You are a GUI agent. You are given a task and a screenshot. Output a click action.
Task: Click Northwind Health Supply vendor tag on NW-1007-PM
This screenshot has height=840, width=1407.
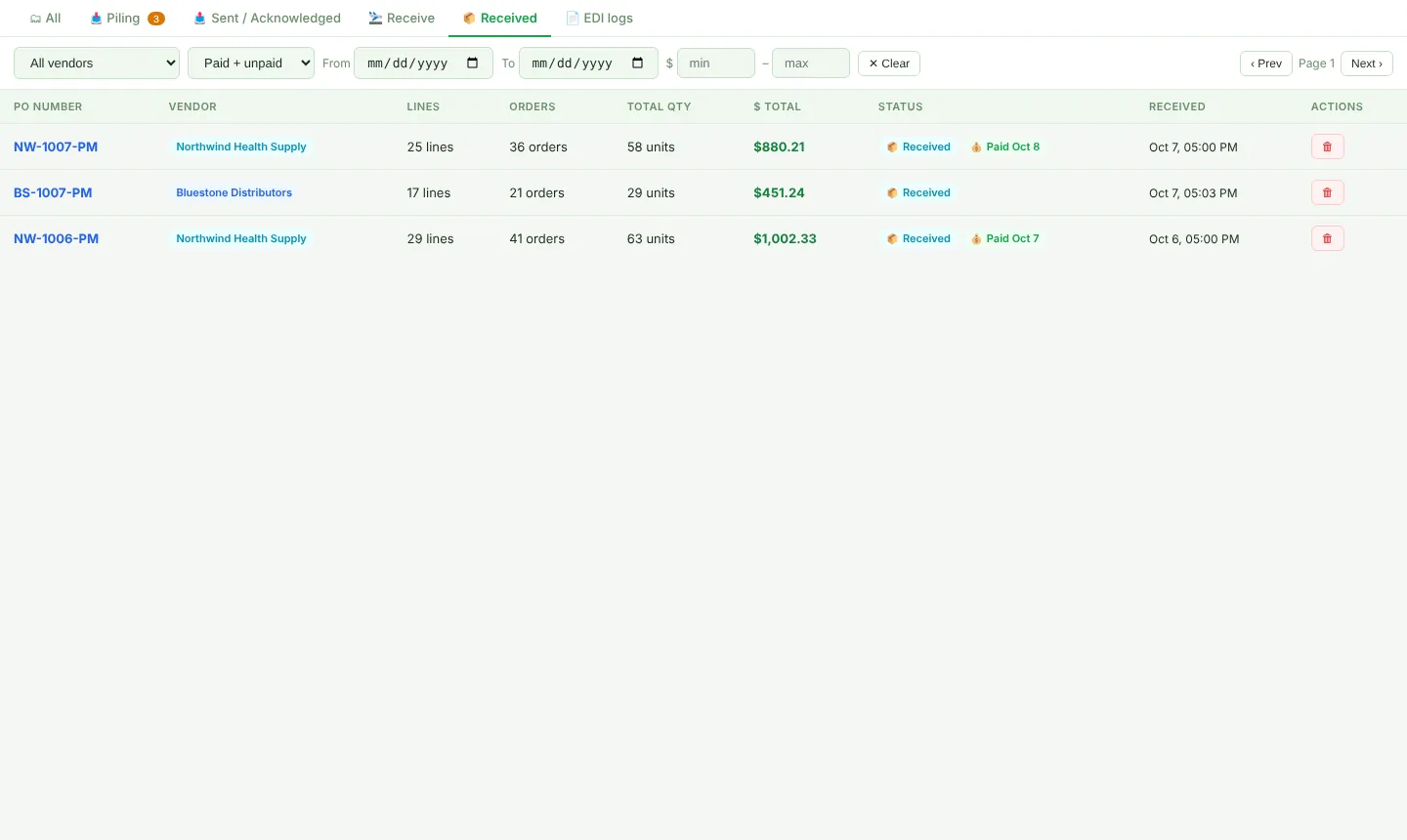[241, 147]
